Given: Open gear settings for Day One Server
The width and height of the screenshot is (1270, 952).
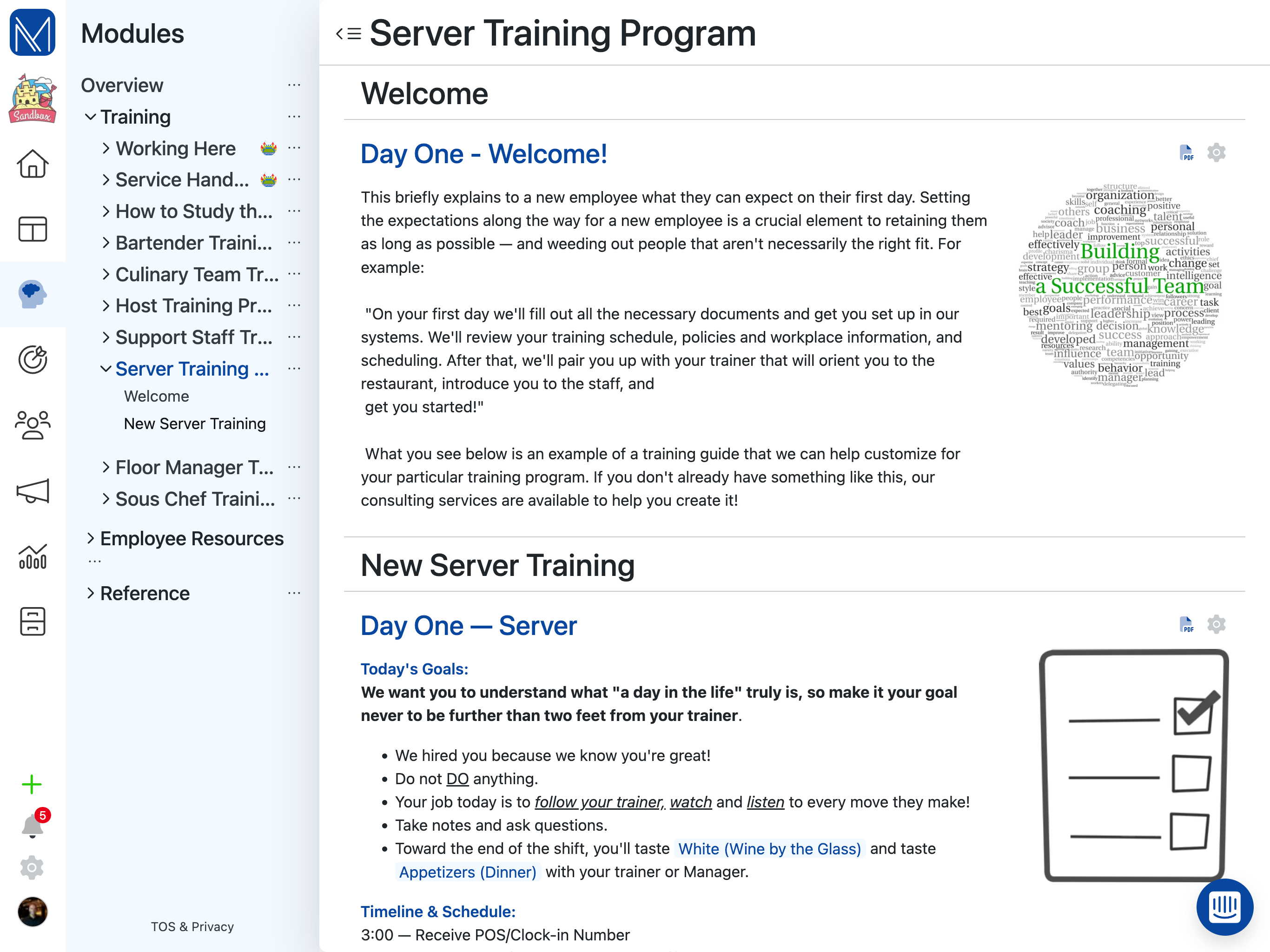Looking at the screenshot, I should click(x=1216, y=624).
